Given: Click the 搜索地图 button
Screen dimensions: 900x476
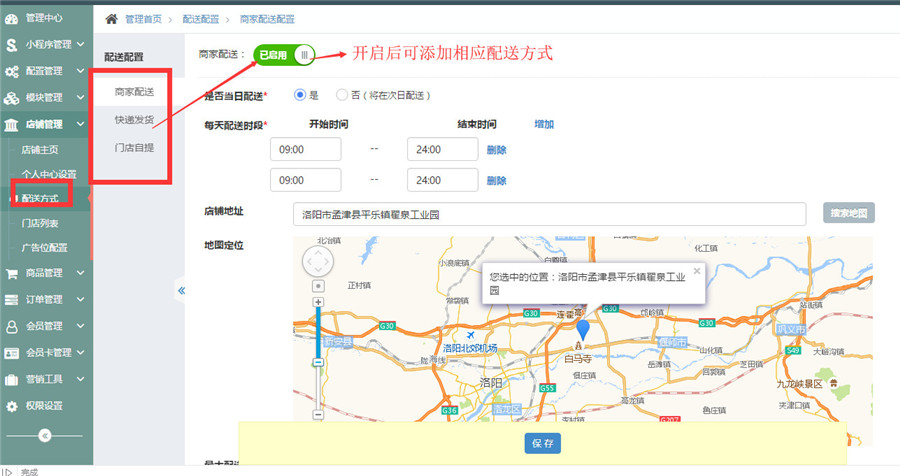Looking at the screenshot, I should coord(849,213).
